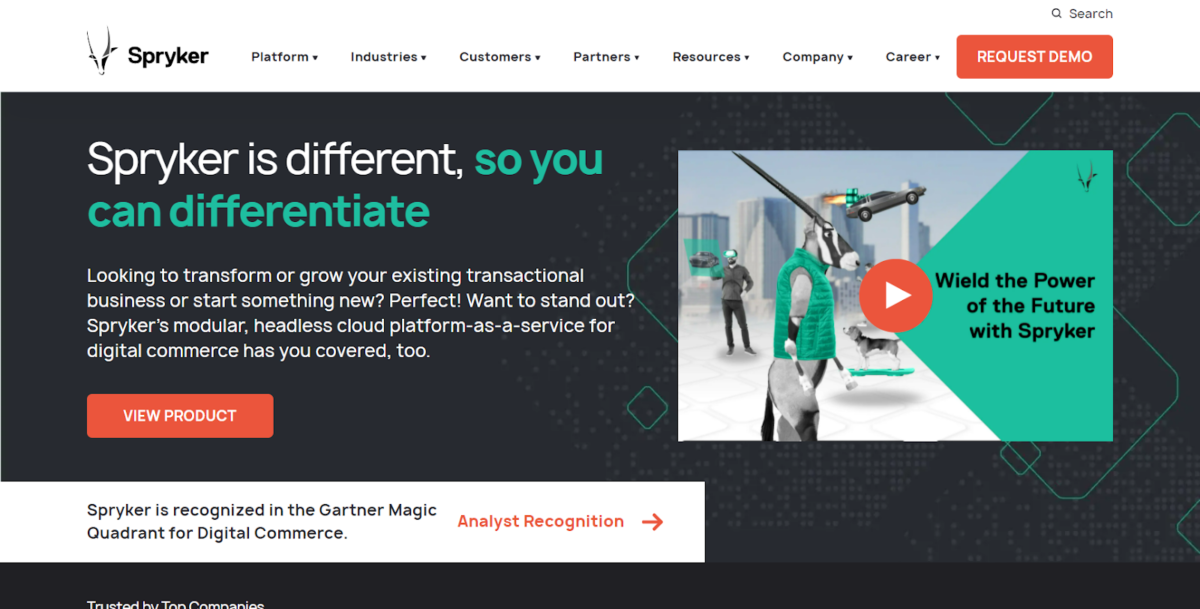Open the Platform dropdown menu
This screenshot has width=1200, height=609.
(x=284, y=57)
